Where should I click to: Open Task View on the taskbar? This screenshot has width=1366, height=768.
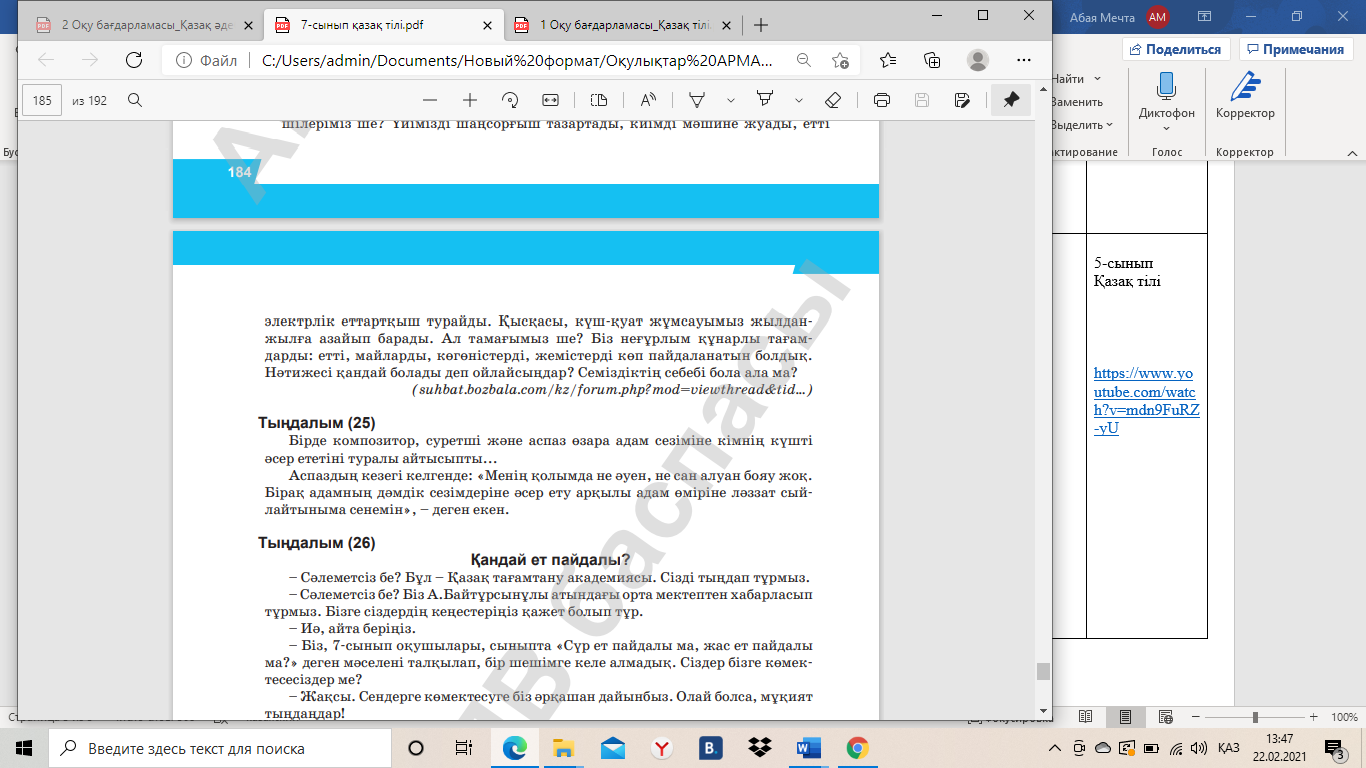(x=464, y=748)
